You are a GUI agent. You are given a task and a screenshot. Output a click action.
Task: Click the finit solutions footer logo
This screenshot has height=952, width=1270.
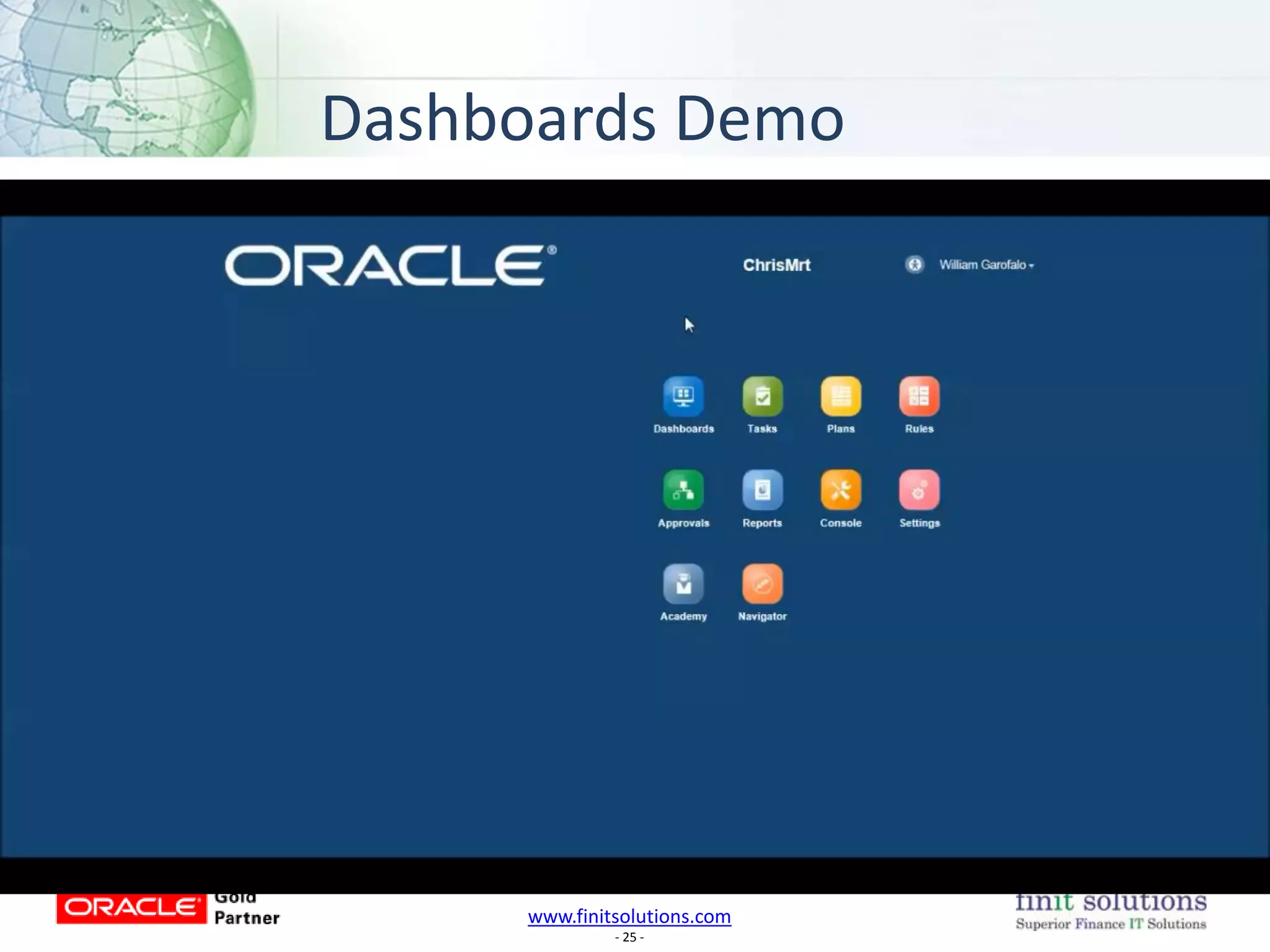1111,912
